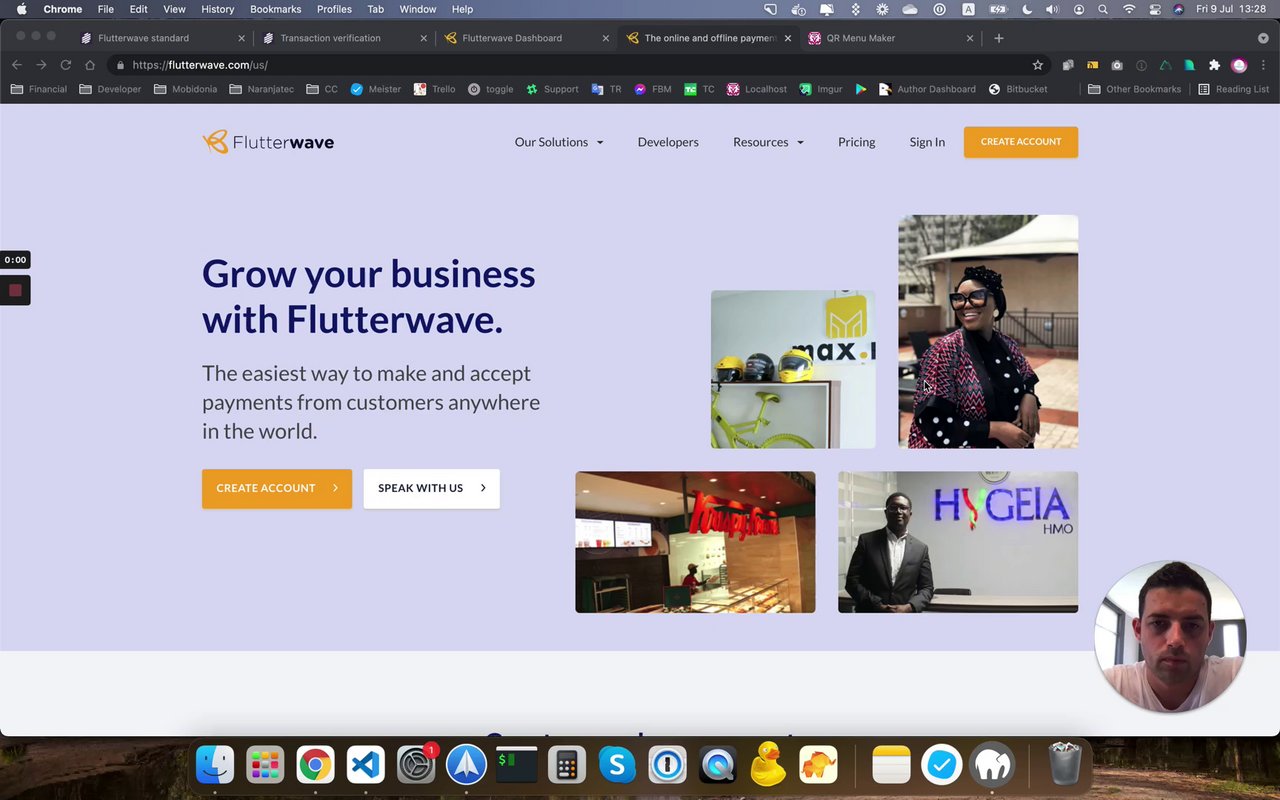Click the browser home icon
The image size is (1280, 800).
click(89, 65)
